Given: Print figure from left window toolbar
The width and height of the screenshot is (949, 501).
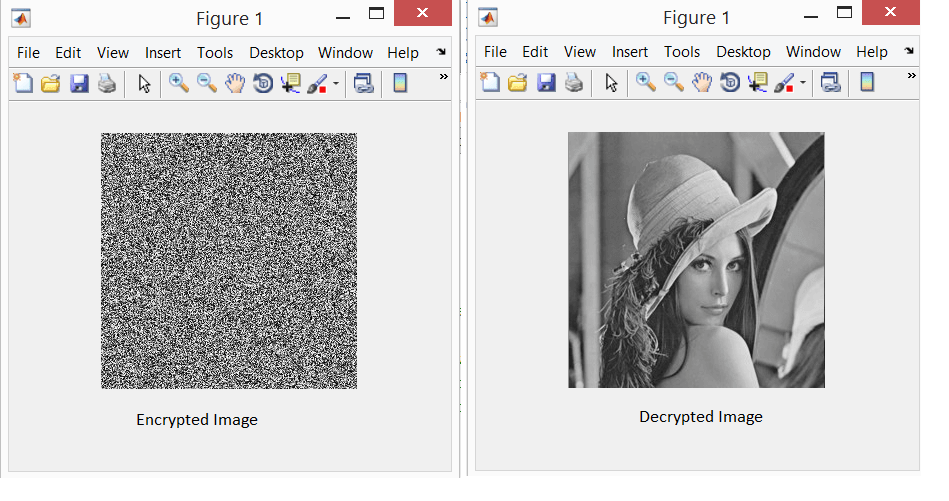Looking at the screenshot, I should 107,83.
